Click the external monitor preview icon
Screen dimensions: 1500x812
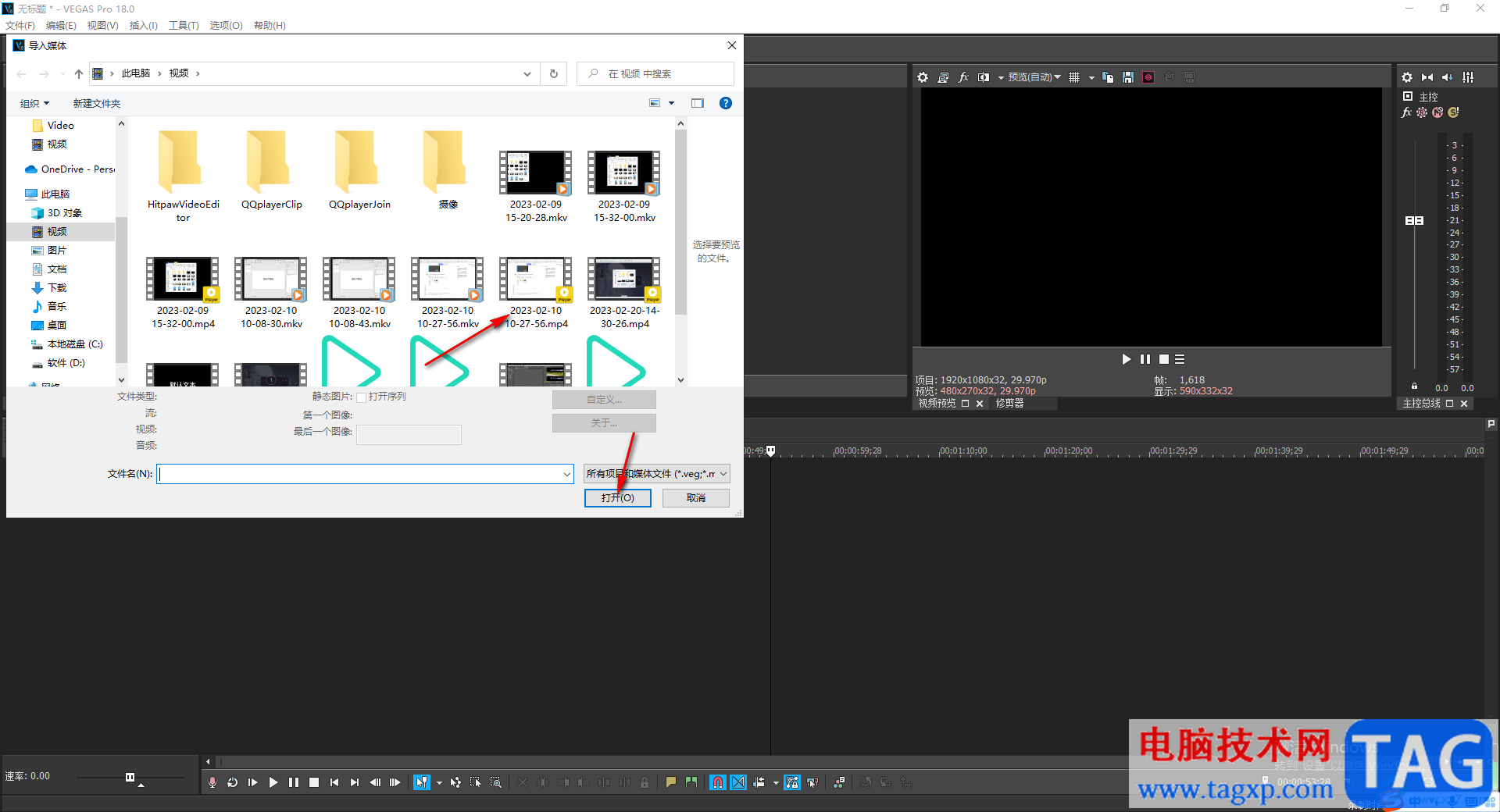943,77
